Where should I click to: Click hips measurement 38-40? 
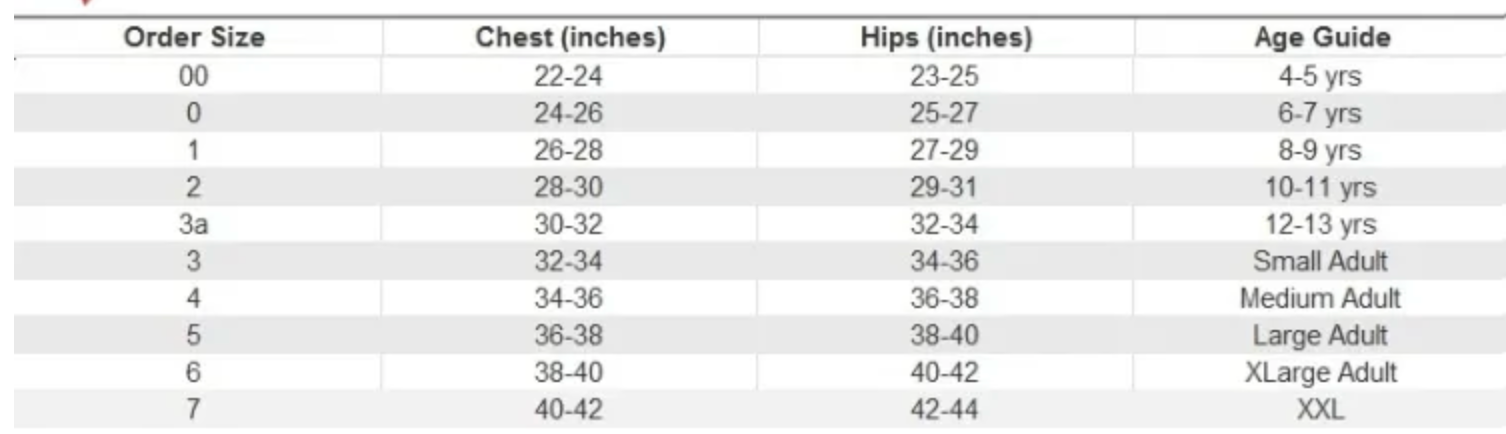(x=945, y=335)
